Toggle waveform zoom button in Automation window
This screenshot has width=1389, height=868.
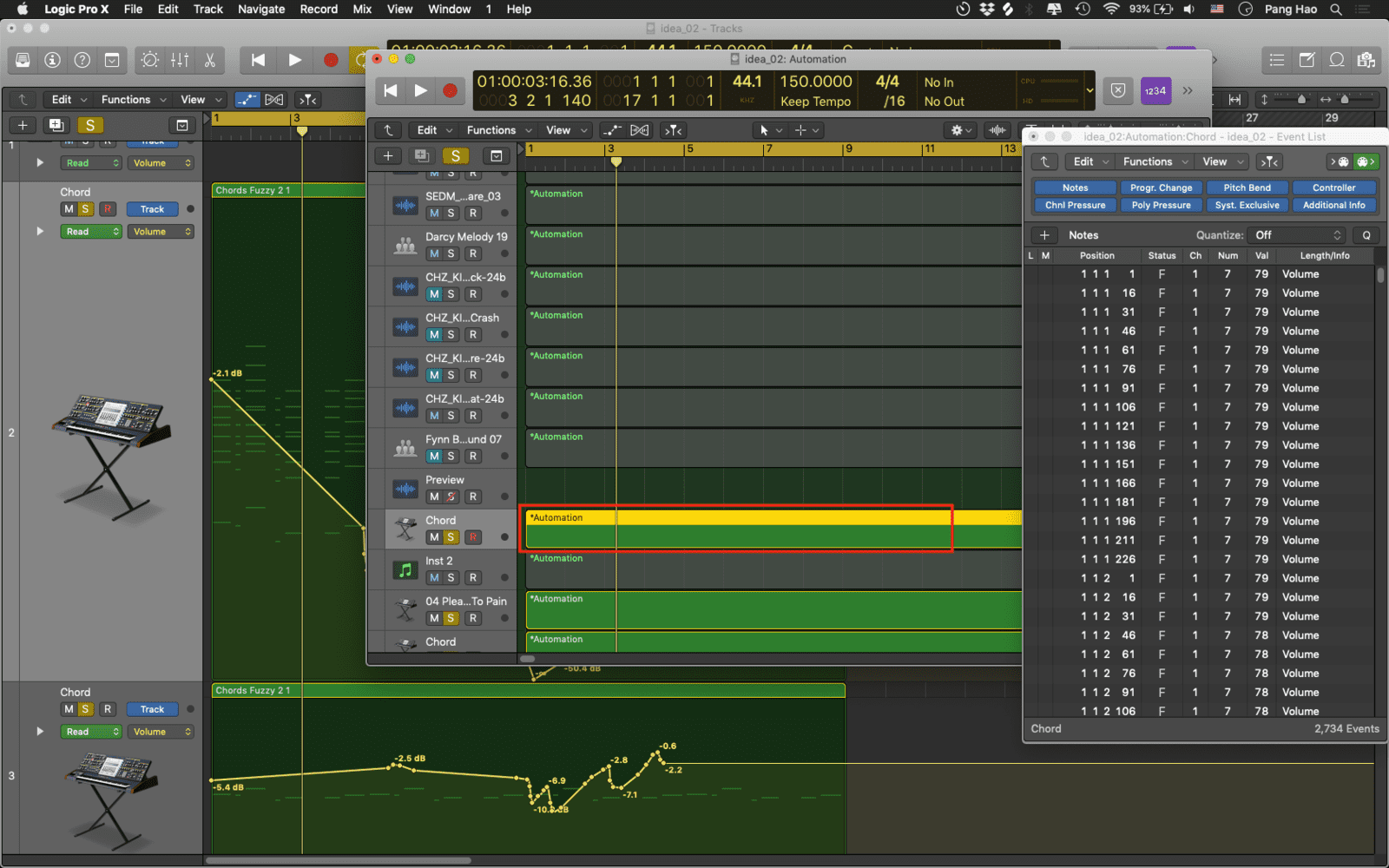point(997,130)
